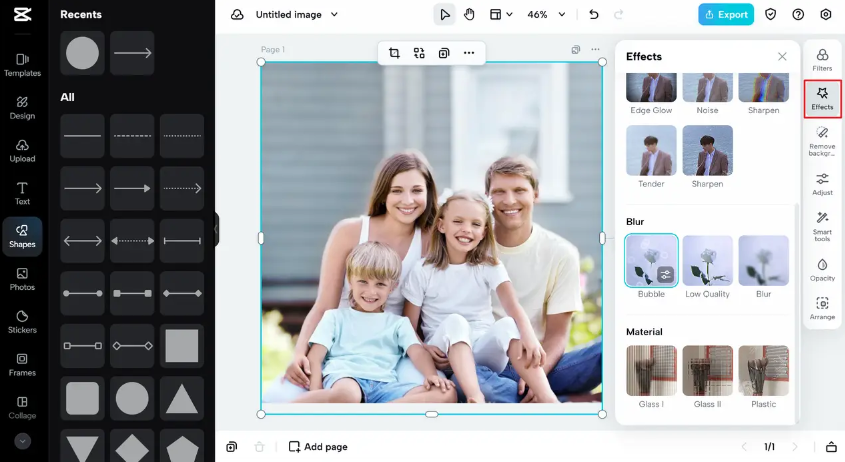Screen dimensions: 845x462
Task: Close the Effects panel
Action: 782,57
